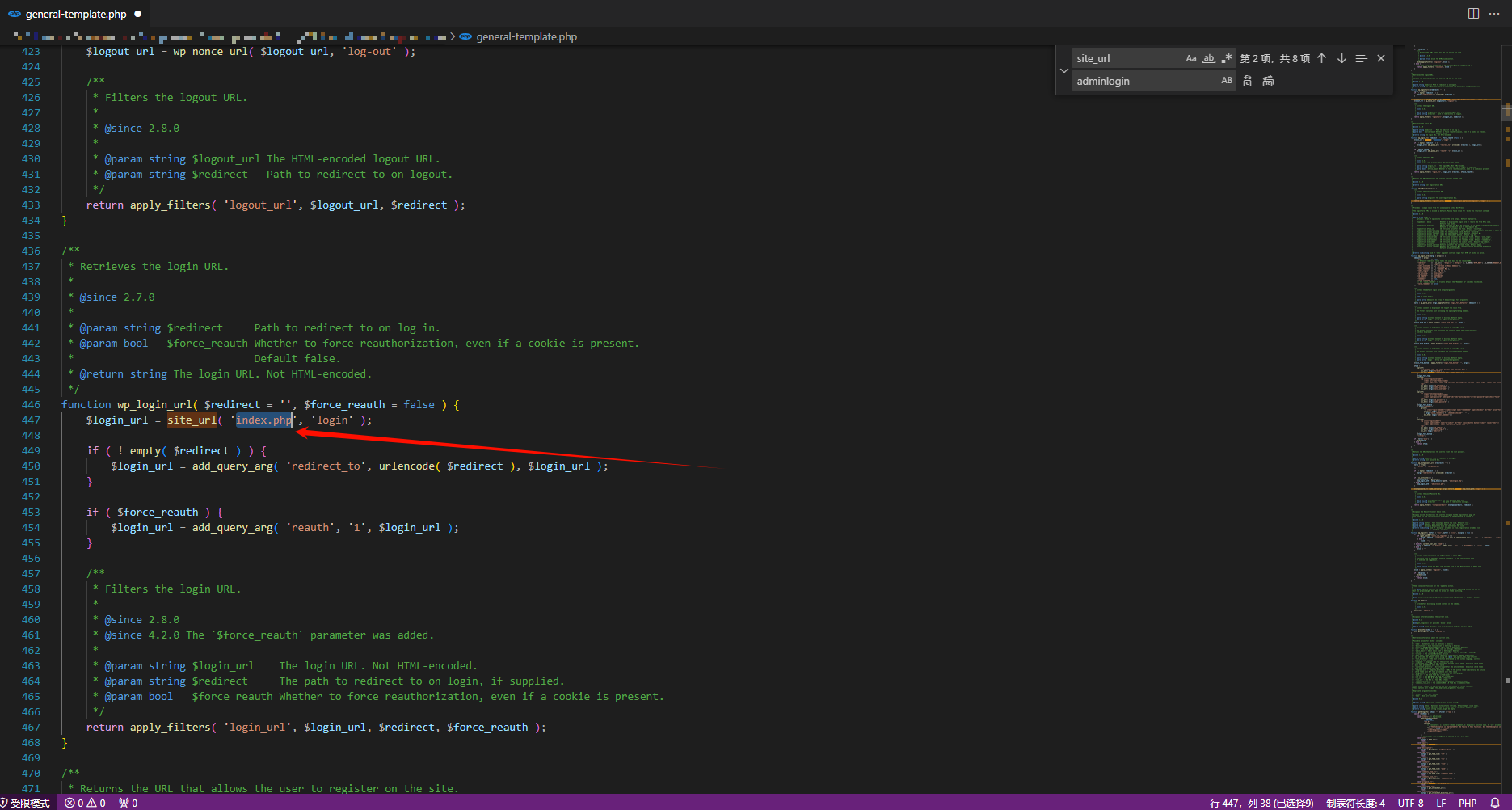Click general-template.php in the breadcrumb
The width and height of the screenshot is (1512, 810).
(x=526, y=36)
